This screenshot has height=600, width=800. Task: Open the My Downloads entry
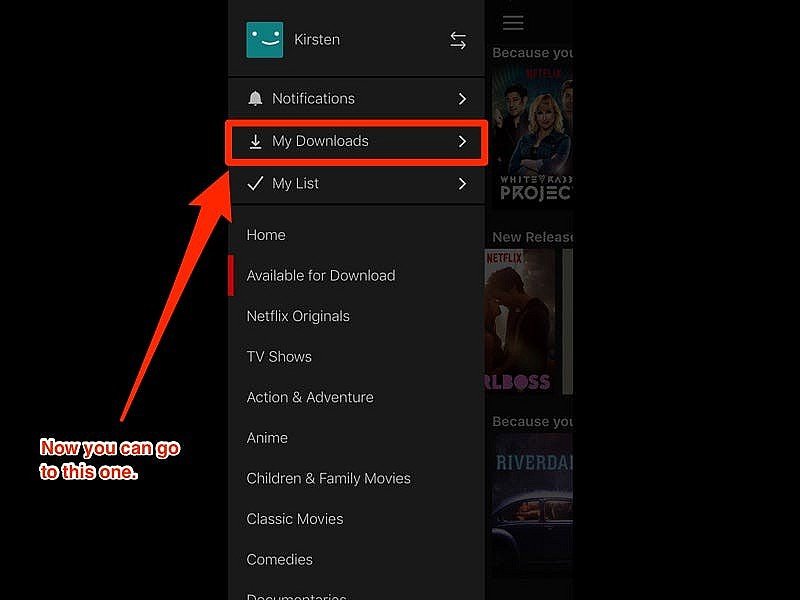(x=356, y=141)
